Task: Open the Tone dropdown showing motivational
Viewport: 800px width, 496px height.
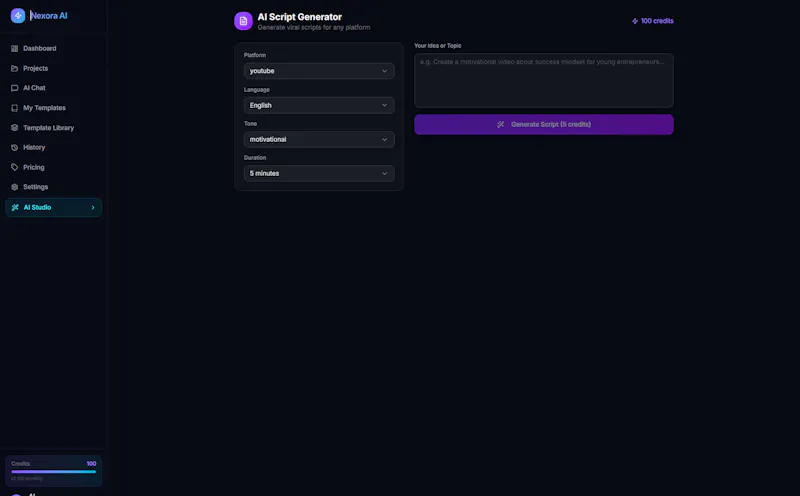Action: pos(319,139)
